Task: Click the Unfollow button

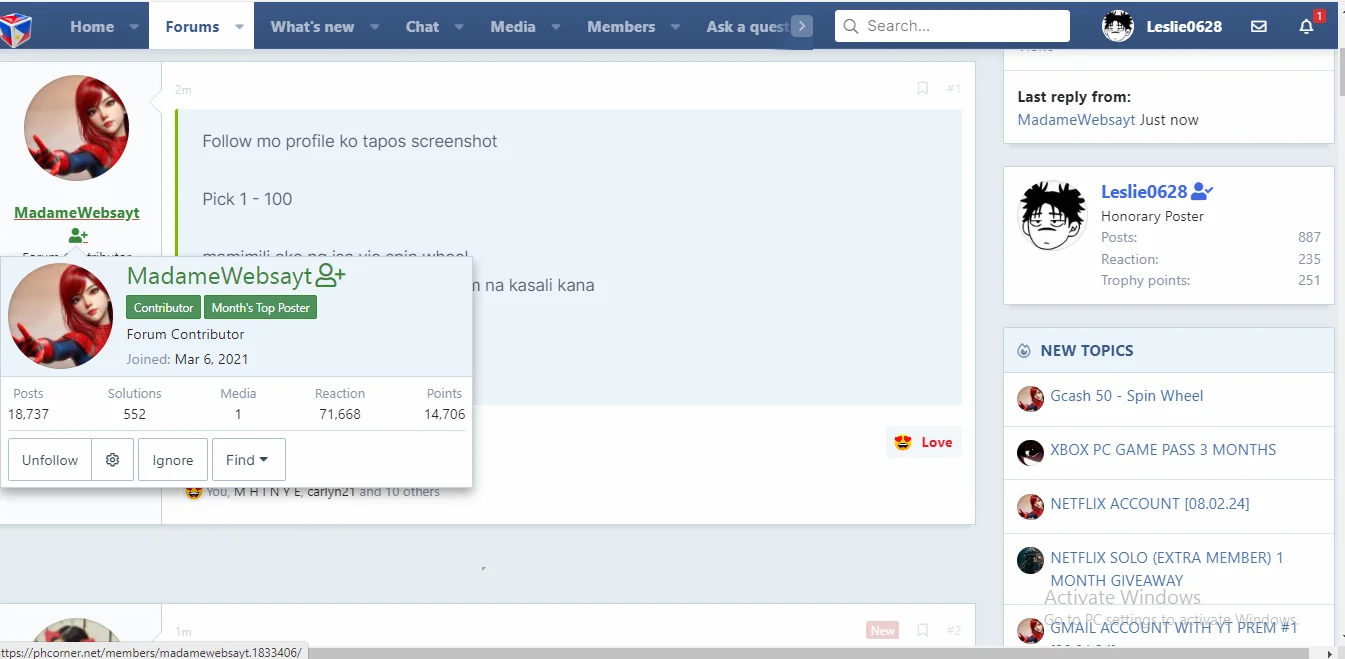Action: tap(50, 460)
